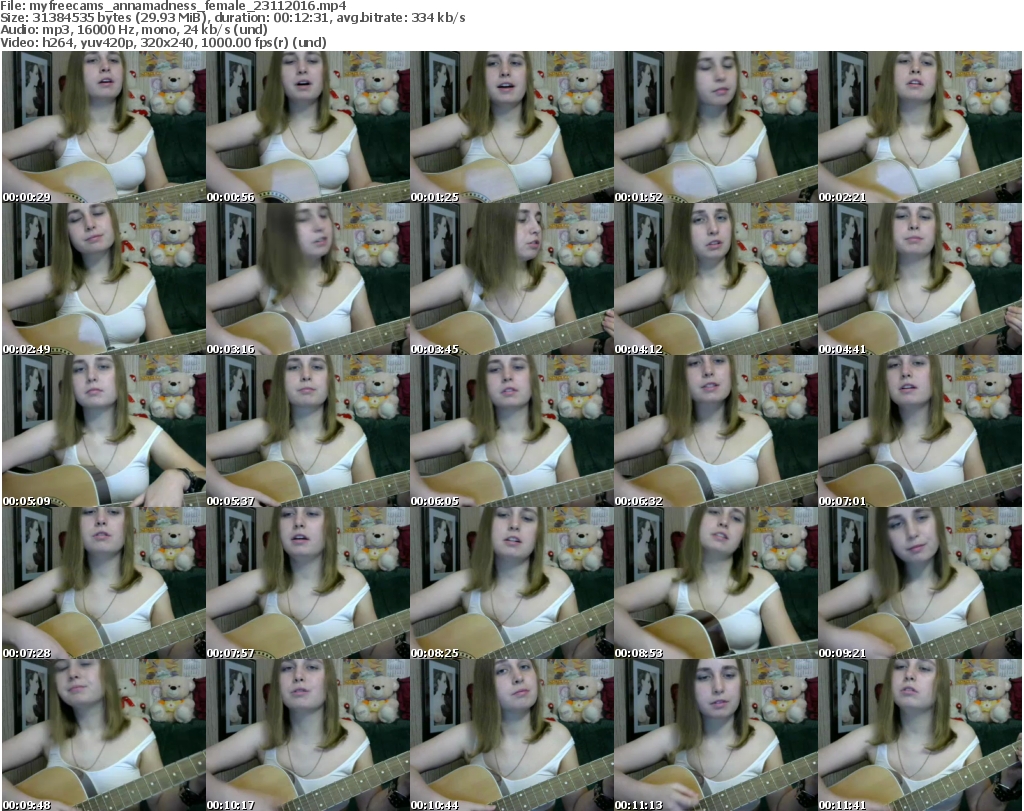
Task: Select the thumbnail timestamped 00:09:21
Action: tap(920, 583)
